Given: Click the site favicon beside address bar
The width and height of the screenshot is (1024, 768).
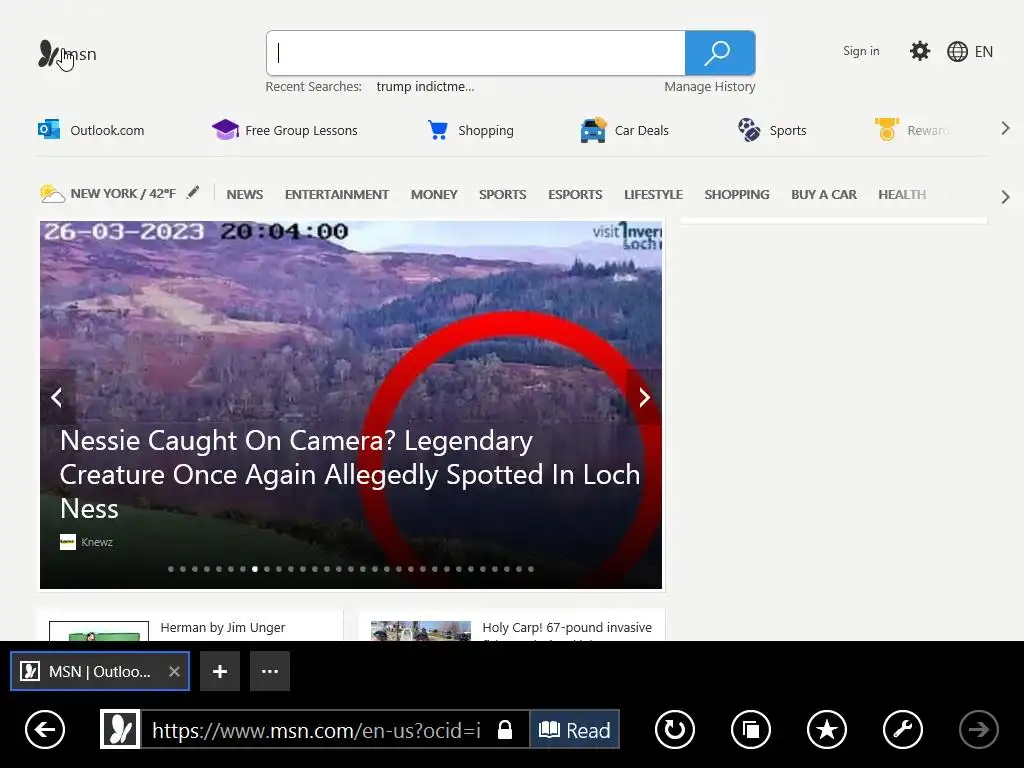Looking at the screenshot, I should (120, 729).
